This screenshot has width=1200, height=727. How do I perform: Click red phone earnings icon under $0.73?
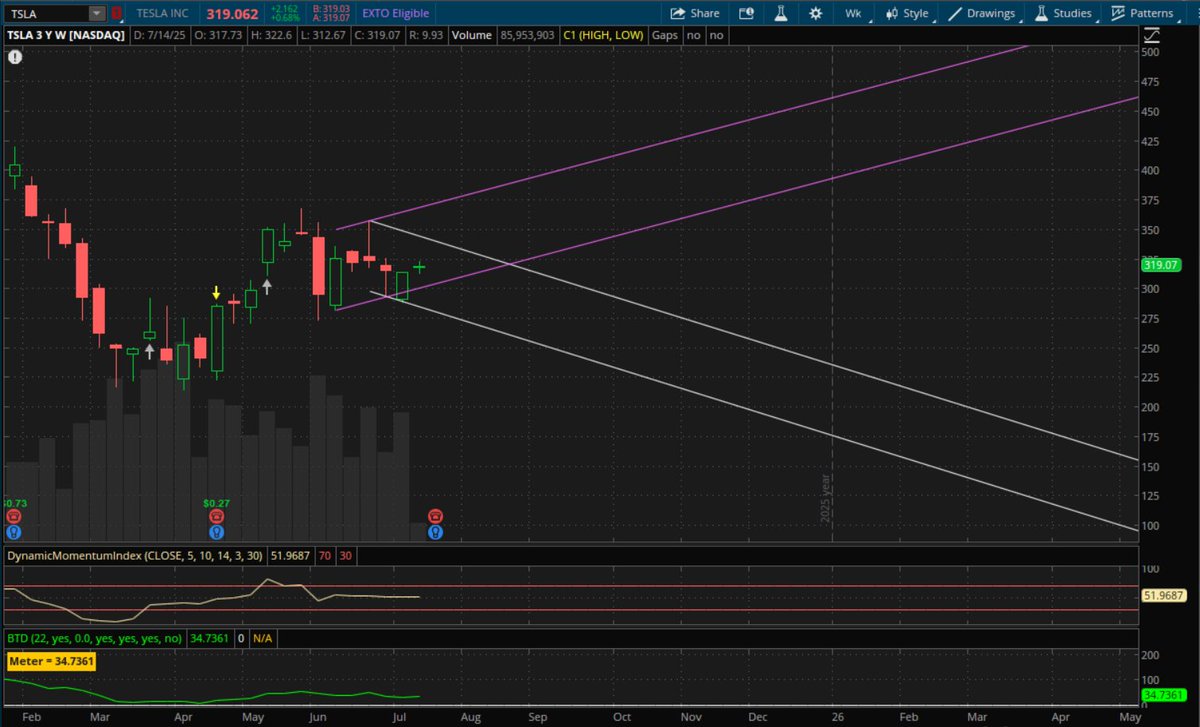coord(12,516)
